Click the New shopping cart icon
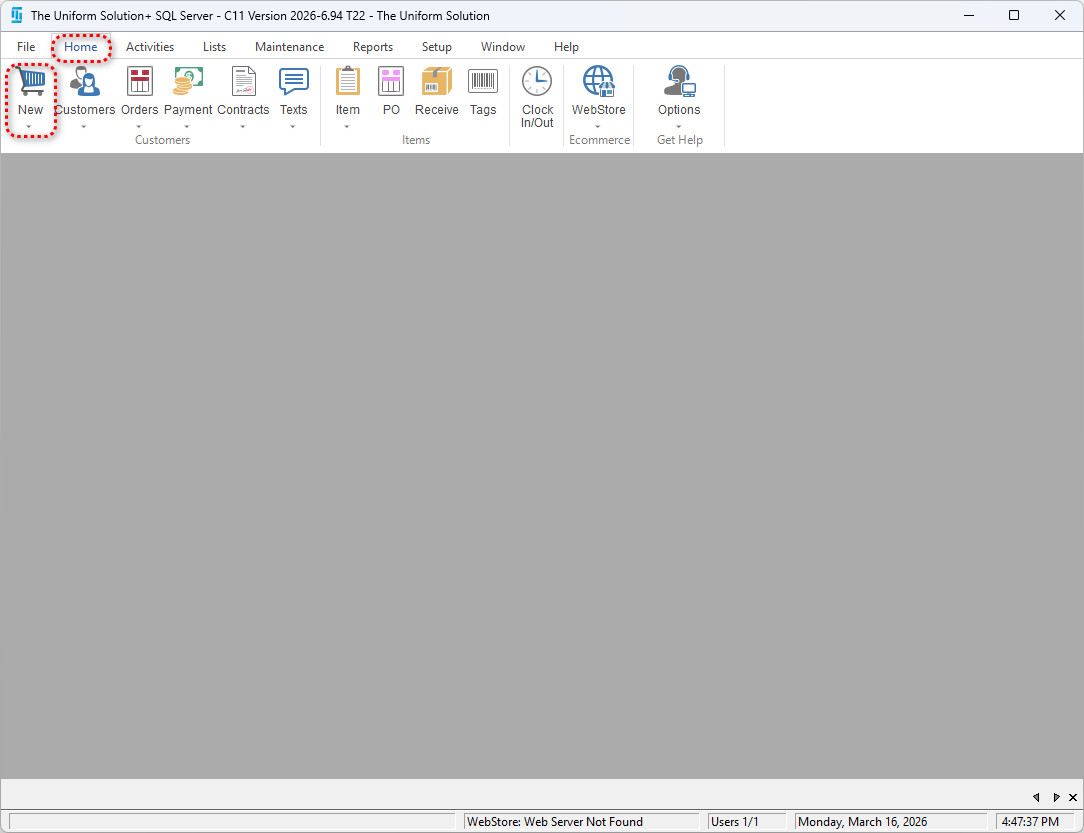Viewport: 1084px width, 833px height. pyautogui.click(x=30, y=82)
